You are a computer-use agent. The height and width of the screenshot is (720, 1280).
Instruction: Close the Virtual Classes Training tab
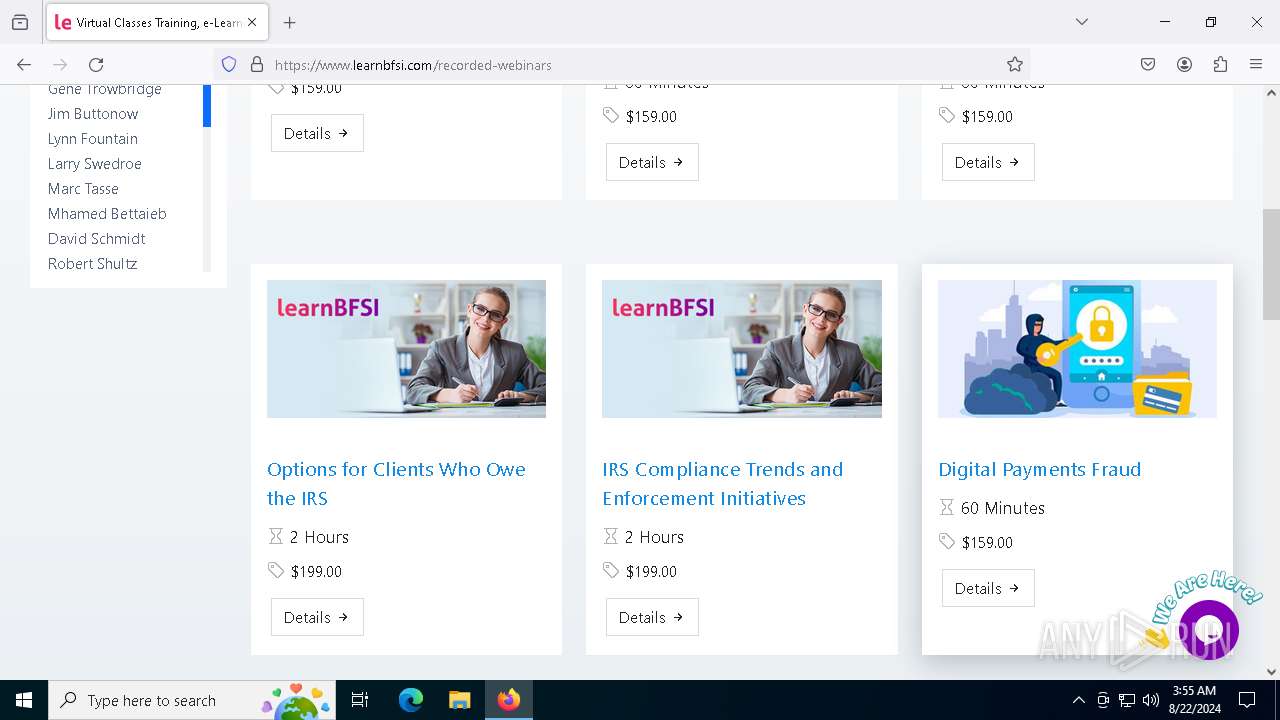(x=252, y=22)
